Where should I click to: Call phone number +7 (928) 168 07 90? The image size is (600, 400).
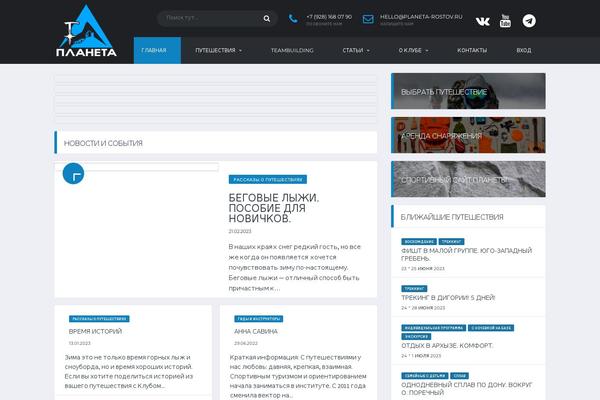[329, 17]
